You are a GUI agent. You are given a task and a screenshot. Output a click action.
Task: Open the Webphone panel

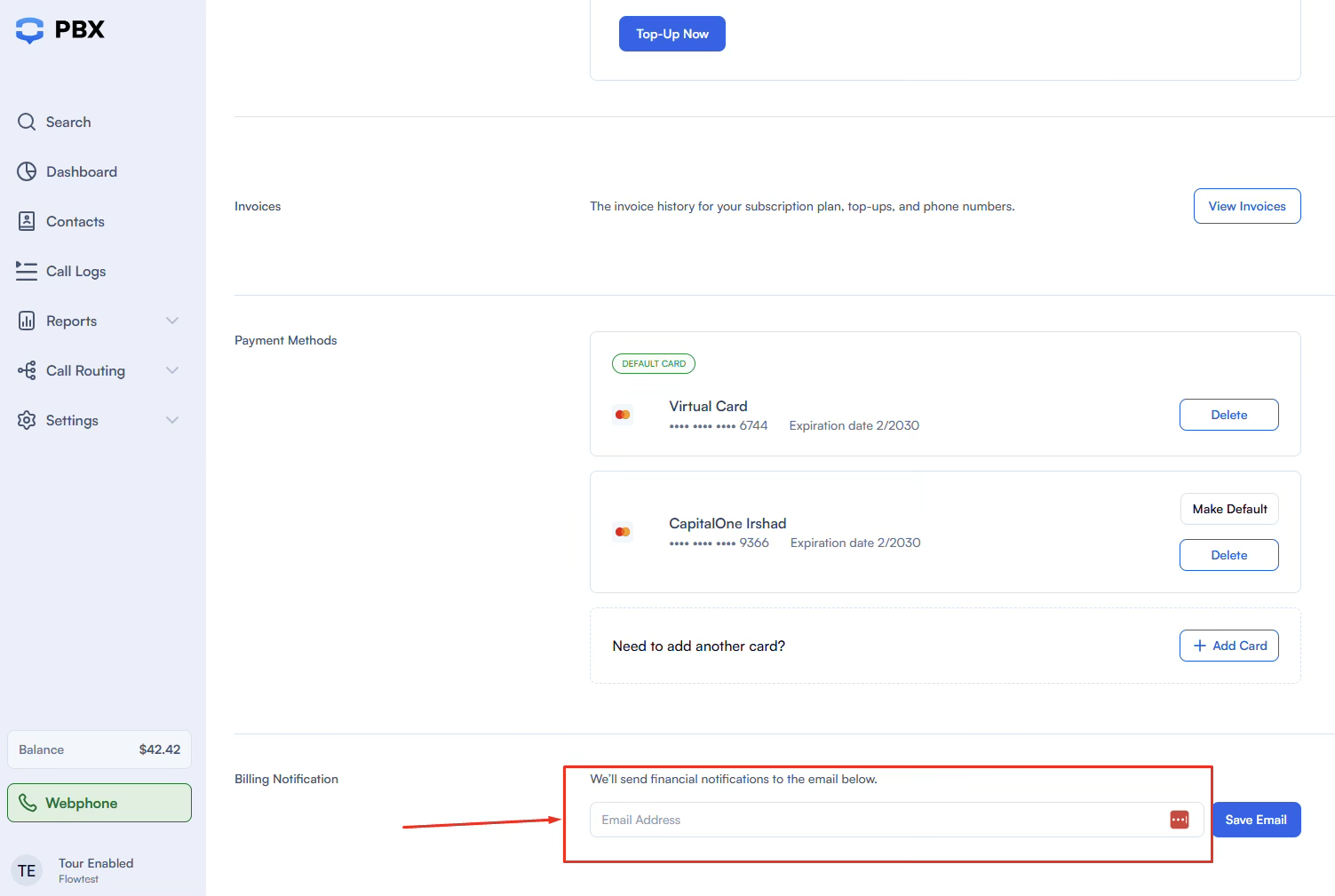[99, 803]
